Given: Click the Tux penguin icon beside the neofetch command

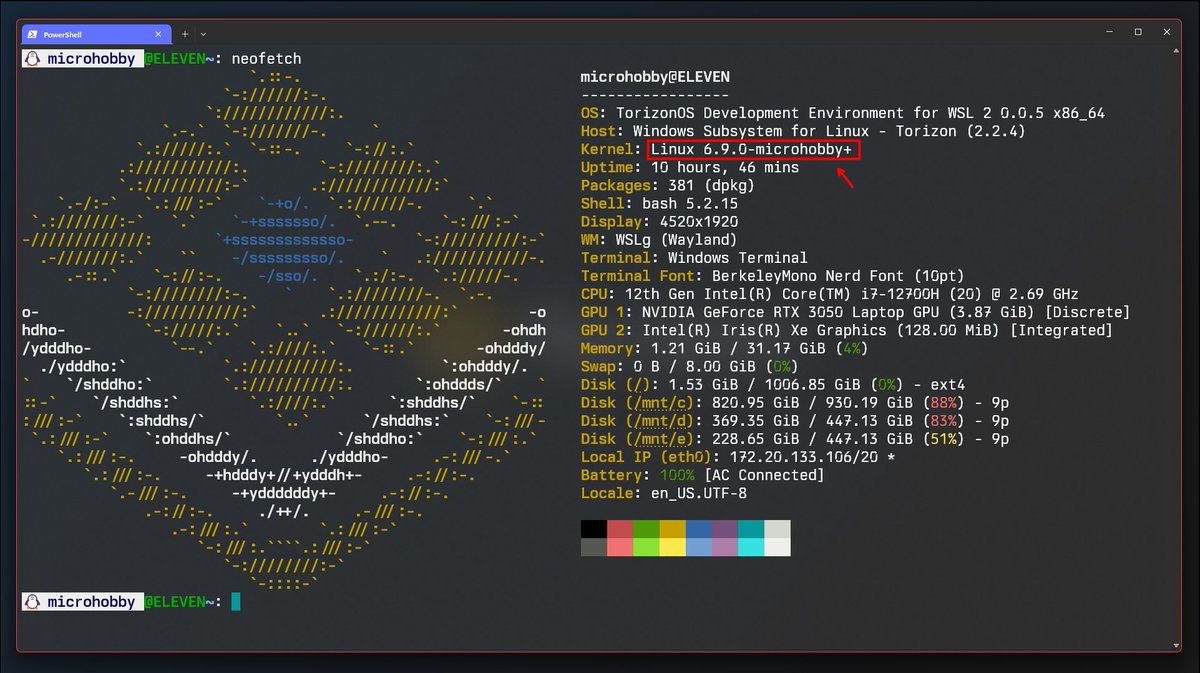Looking at the screenshot, I should point(32,59).
